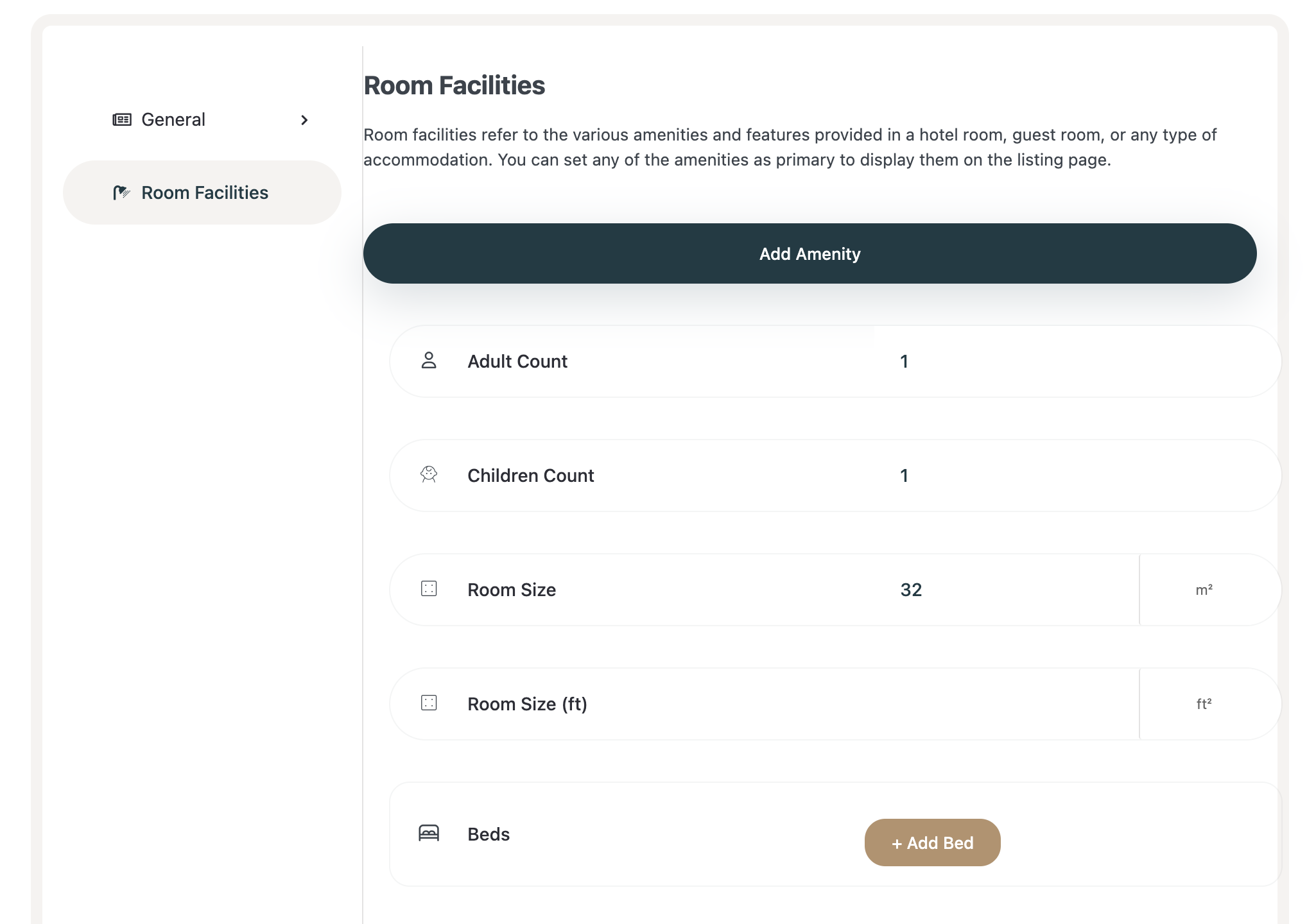Click the + Add Bed button
This screenshot has width=1316, height=924.
pyautogui.click(x=932, y=843)
